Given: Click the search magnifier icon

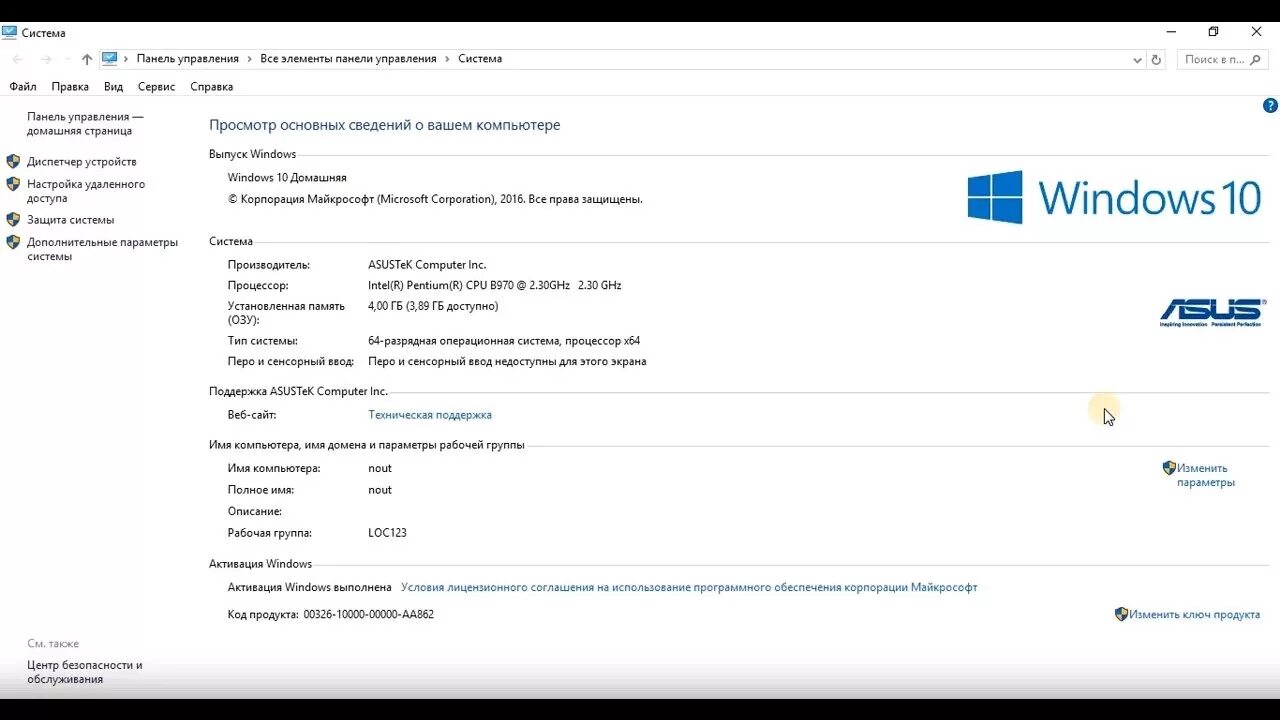Looking at the screenshot, I should click(x=1256, y=59).
